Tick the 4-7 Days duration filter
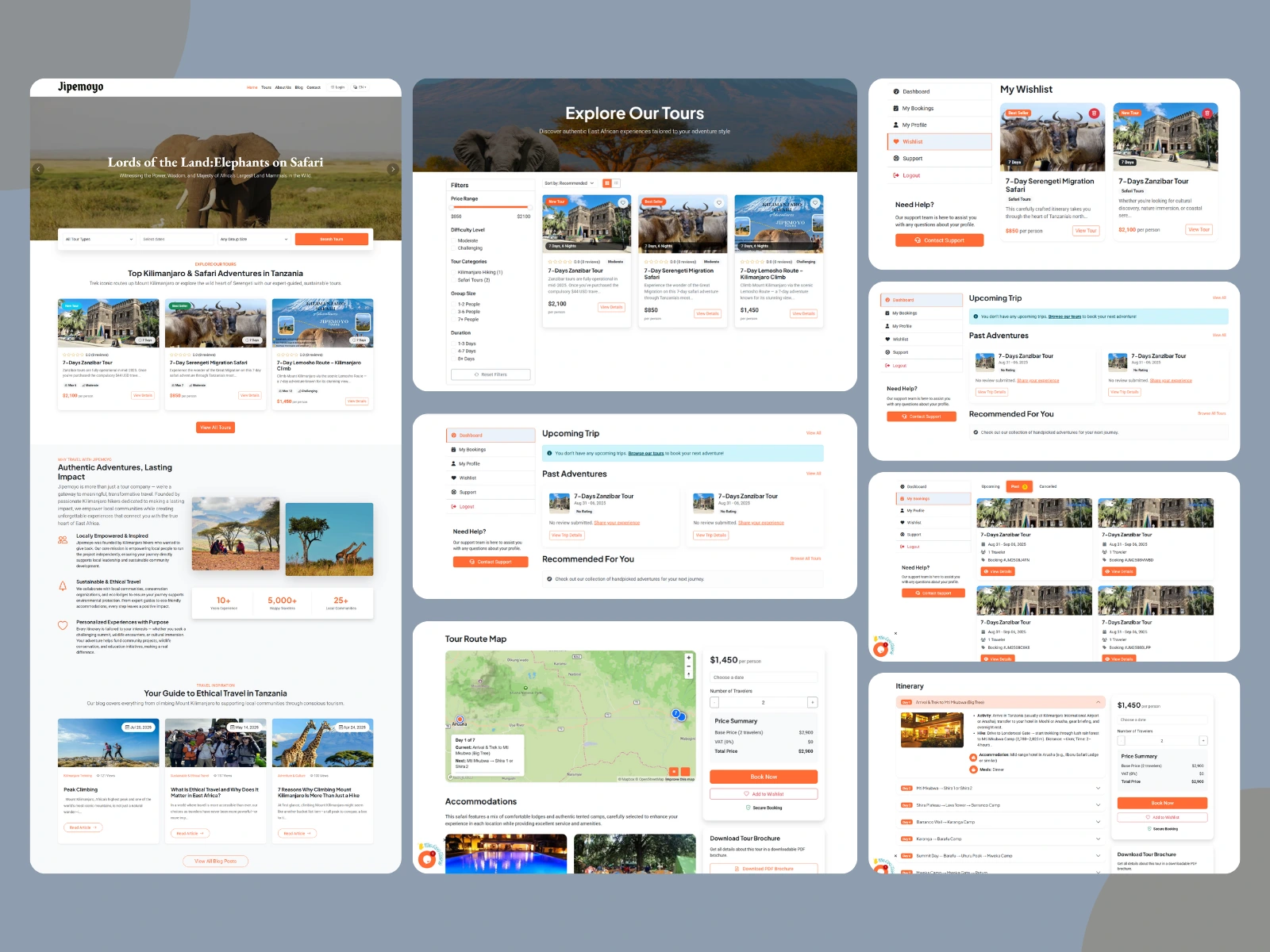This screenshot has width=1270, height=952. tap(454, 351)
